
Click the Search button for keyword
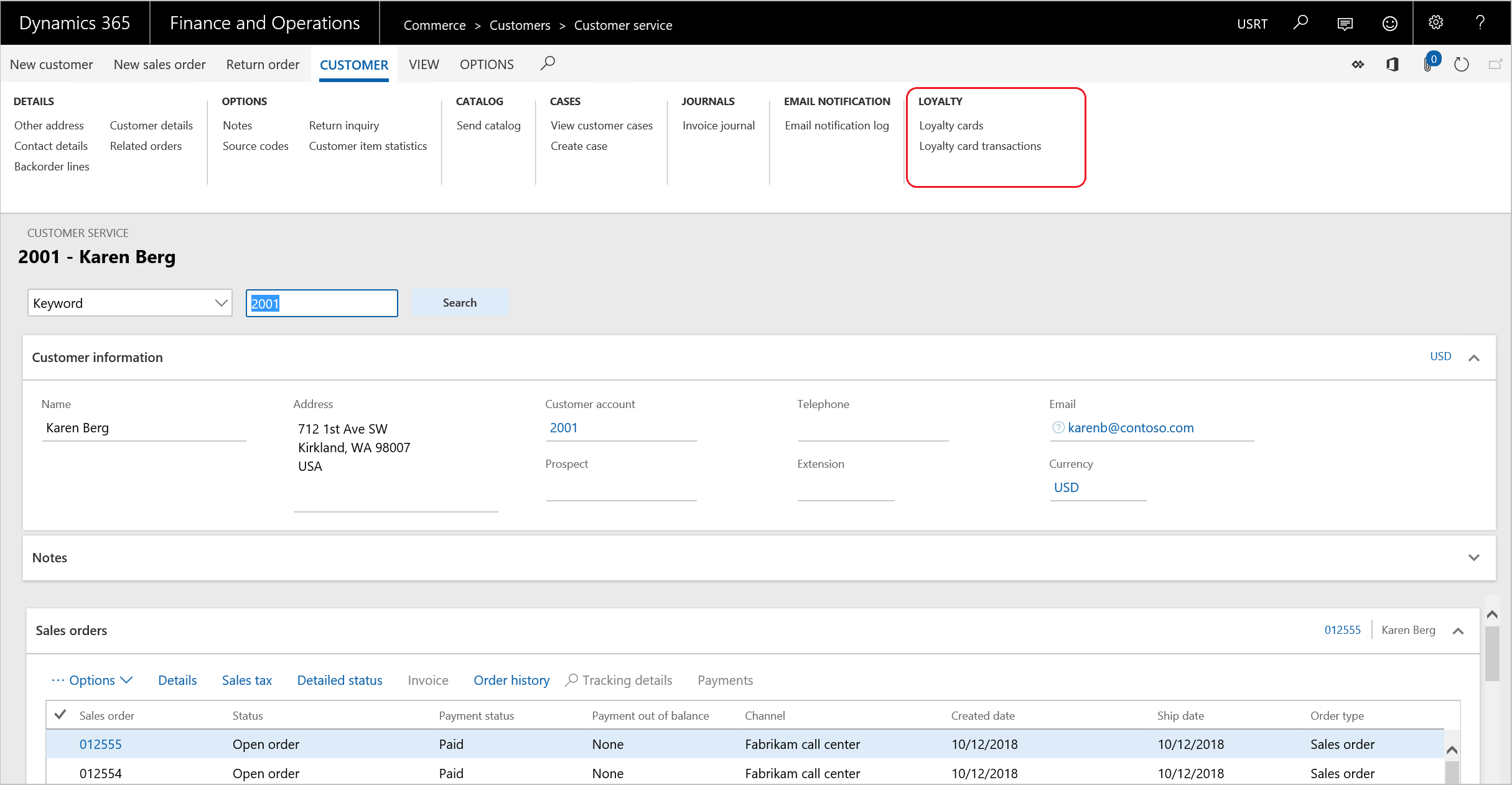pyautogui.click(x=458, y=303)
